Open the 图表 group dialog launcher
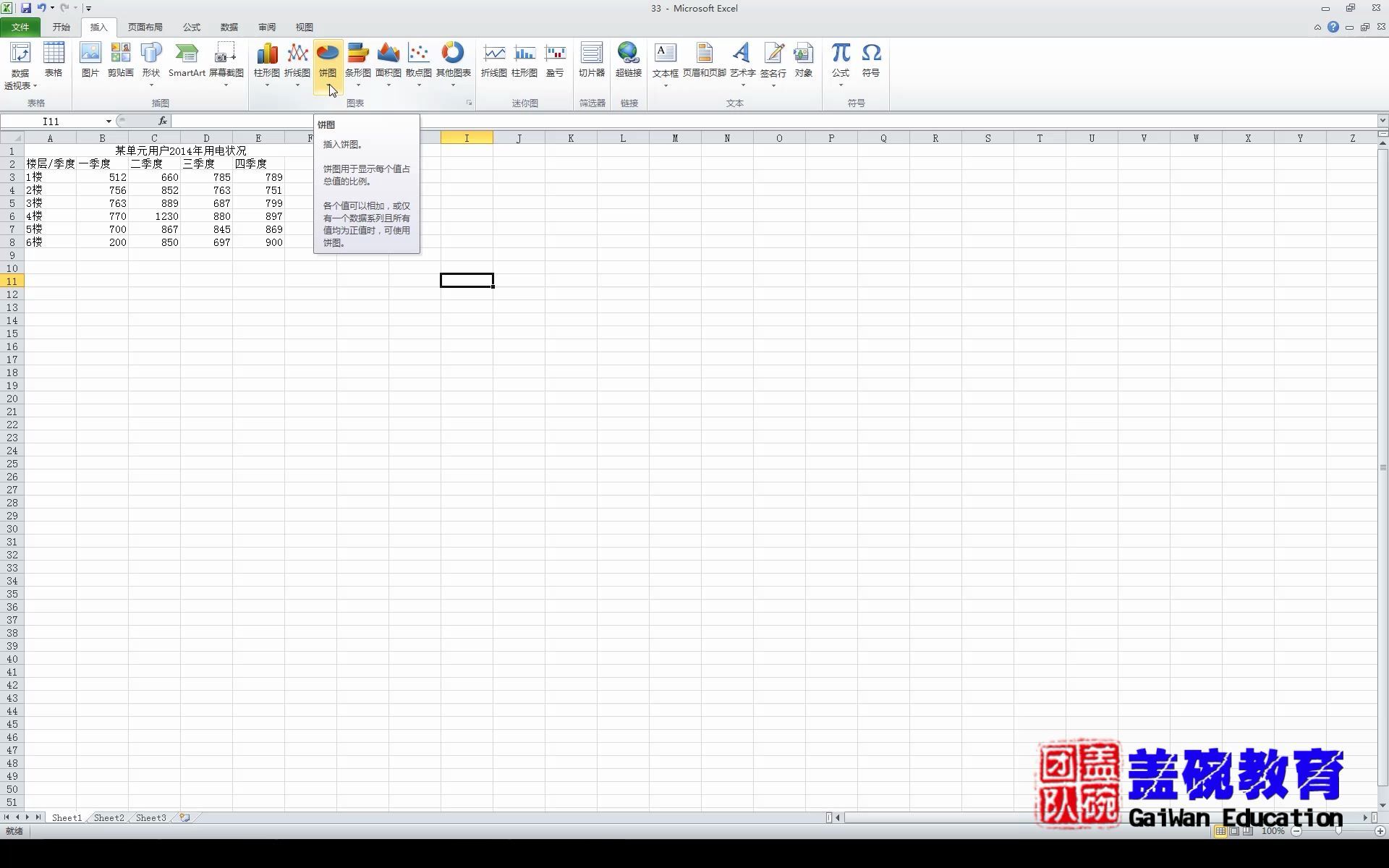The width and height of the screenshot is (1389, 868). tap(469, 103)
